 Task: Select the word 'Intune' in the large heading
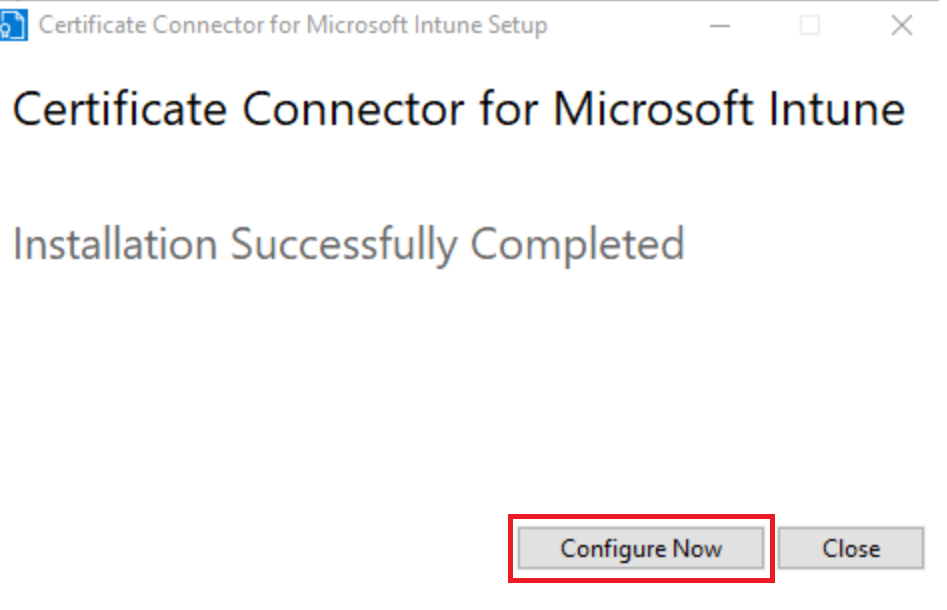coord(836,109)
